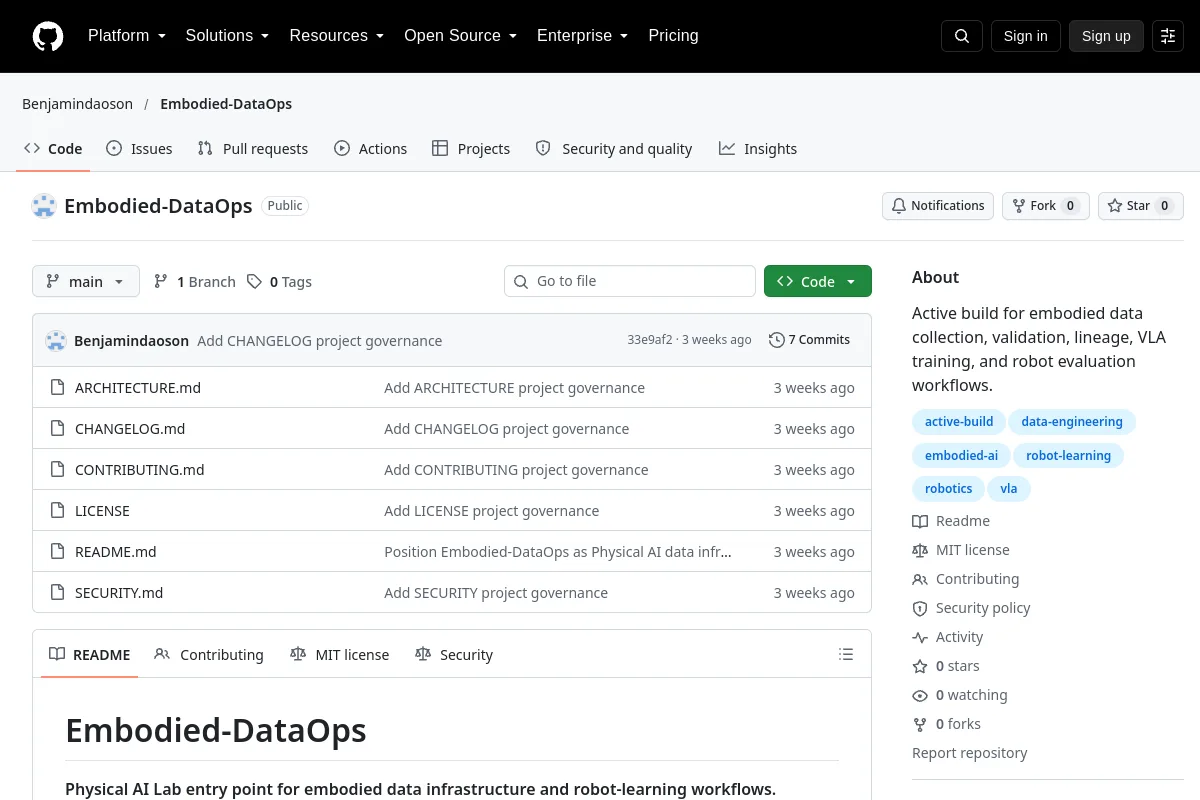Click the Sign in button
This screenshot has height=800, width=1200.
point(1025,36)
